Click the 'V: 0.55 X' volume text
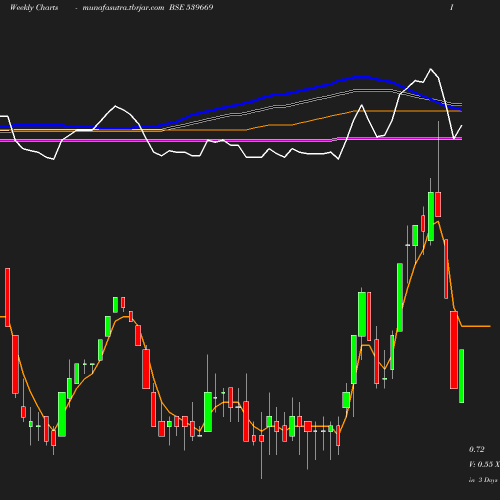 click(x=484, y=464)
